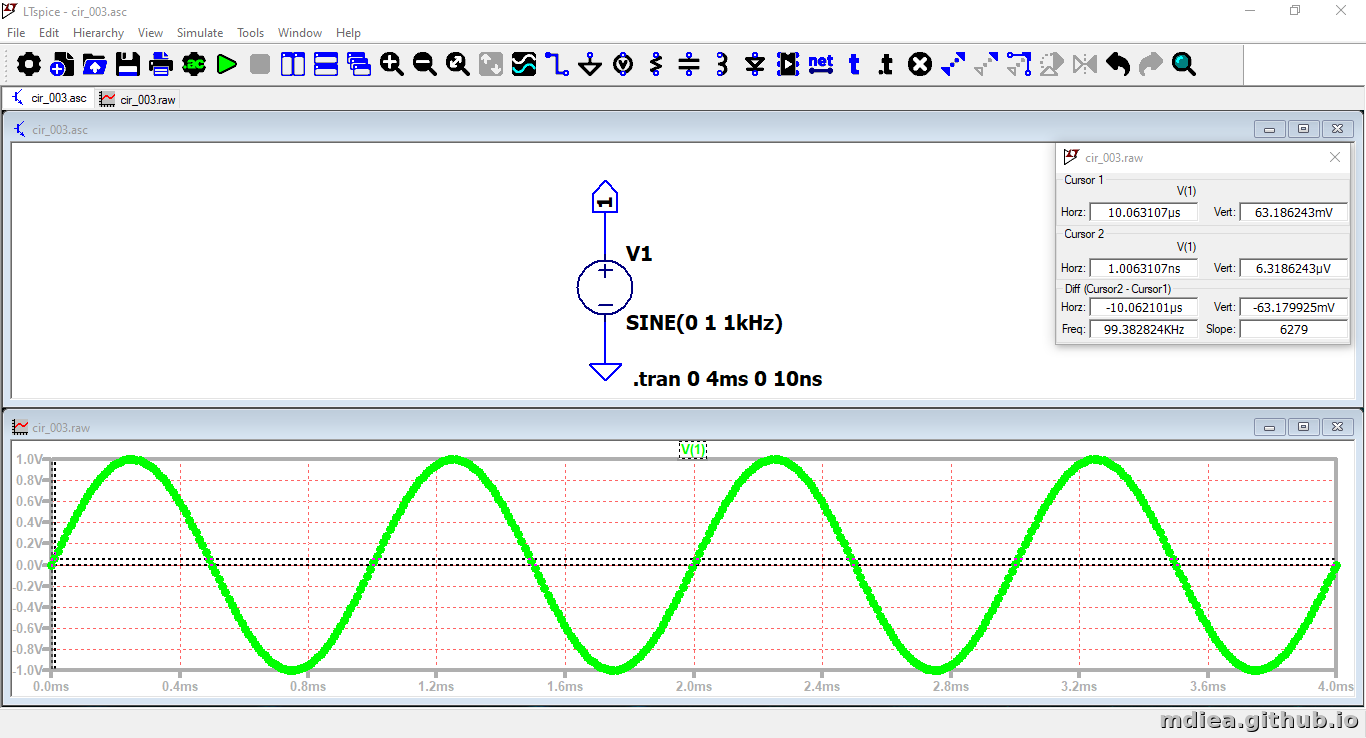Click the Cursor 2 Horz value field
The height and width of the screenshot is (738, 1366).
coord(1143,268)
